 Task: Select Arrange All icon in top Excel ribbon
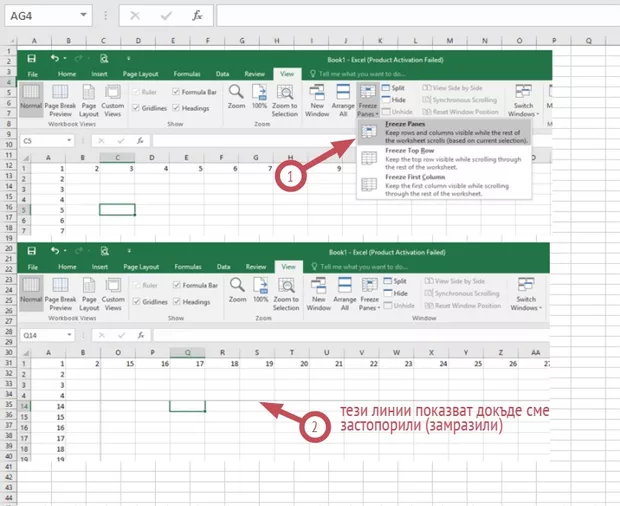(x=344, y=97)
